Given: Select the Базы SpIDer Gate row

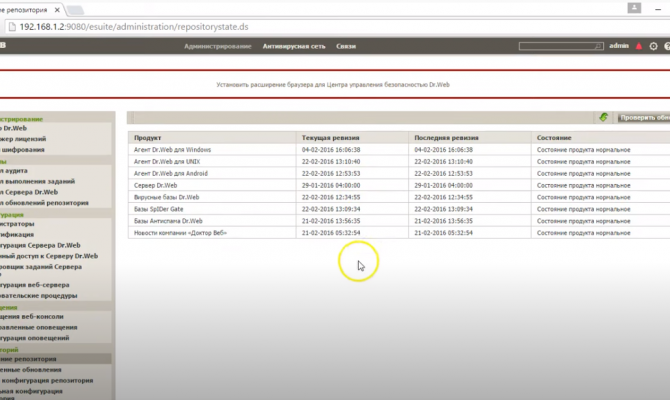Looking at the screenshot, I should 399,209.
